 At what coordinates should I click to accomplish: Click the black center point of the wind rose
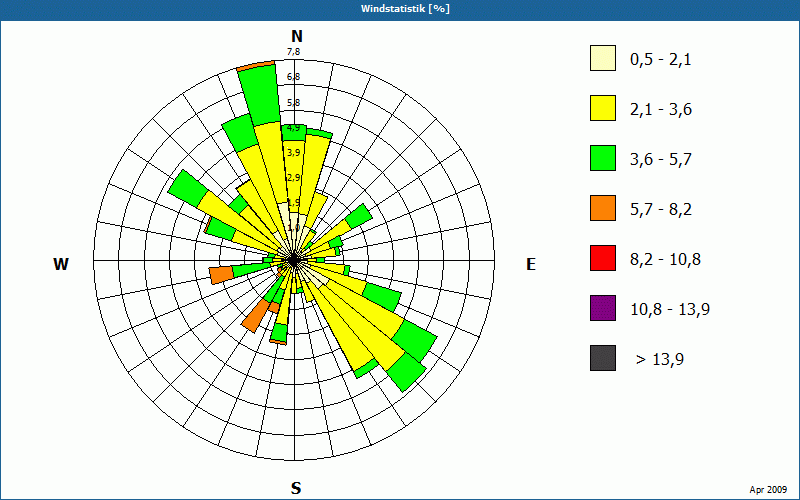point(293,260)
